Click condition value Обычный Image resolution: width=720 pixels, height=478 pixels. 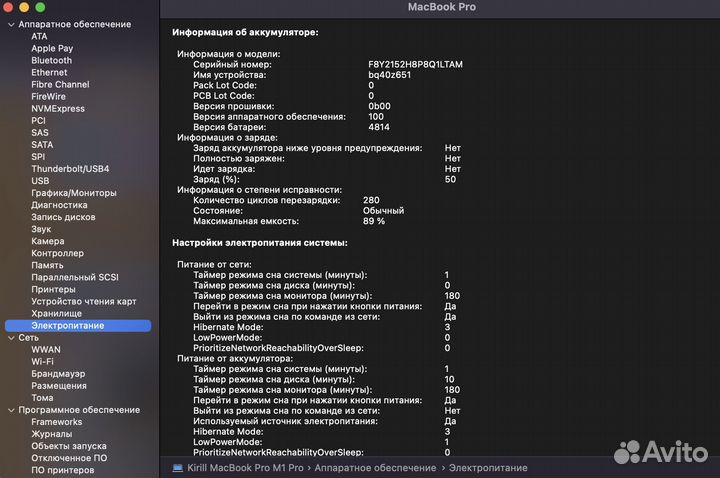[x=383, y=211]
